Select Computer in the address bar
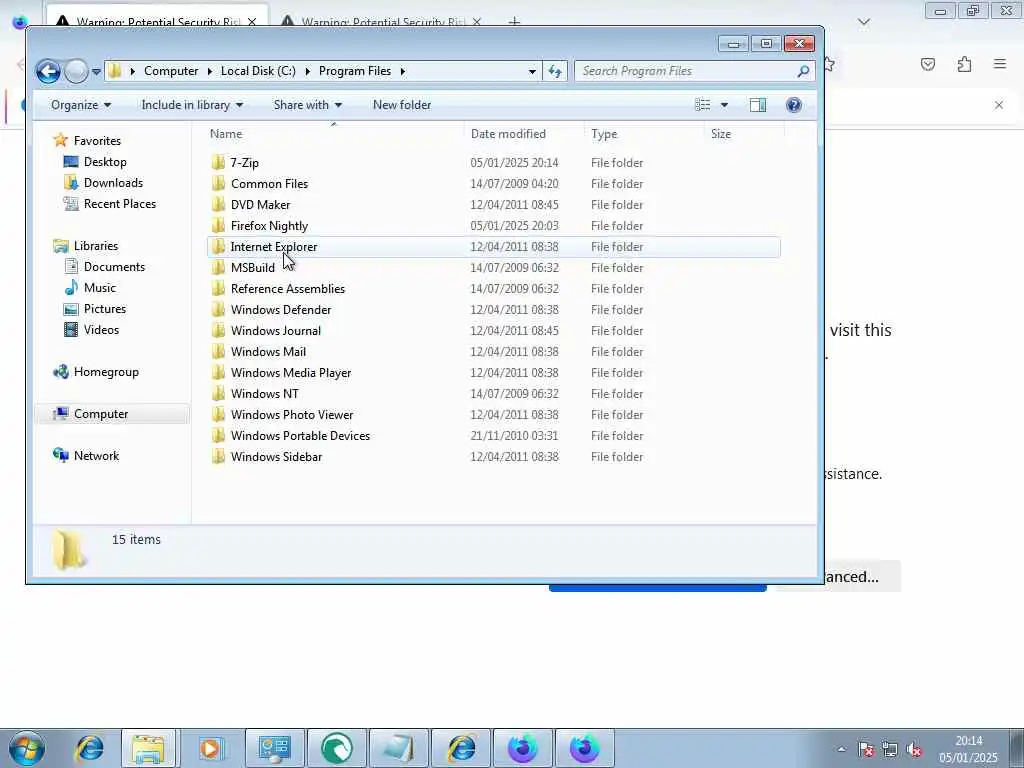 [170, 71]
